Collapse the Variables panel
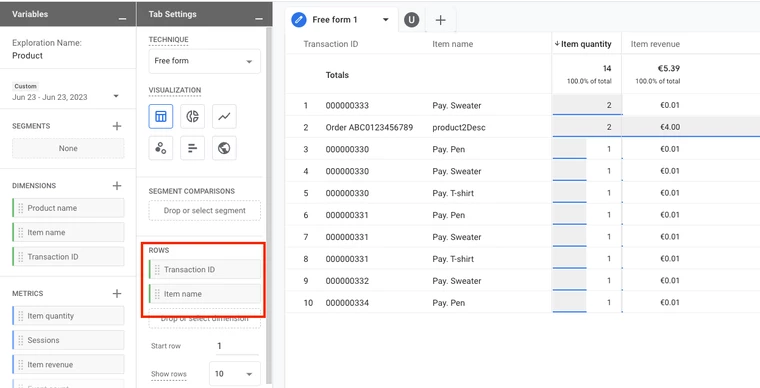The image size is (760, 388). tap(123, 18)
